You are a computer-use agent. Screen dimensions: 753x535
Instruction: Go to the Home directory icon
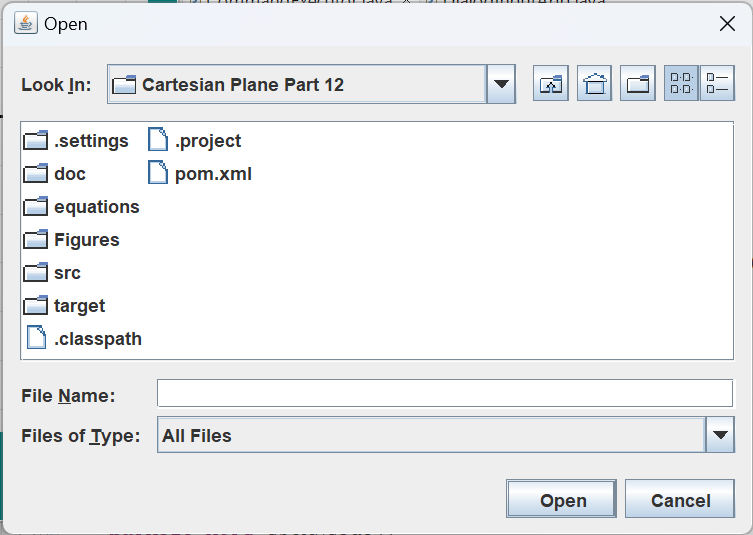pos(594,85)
